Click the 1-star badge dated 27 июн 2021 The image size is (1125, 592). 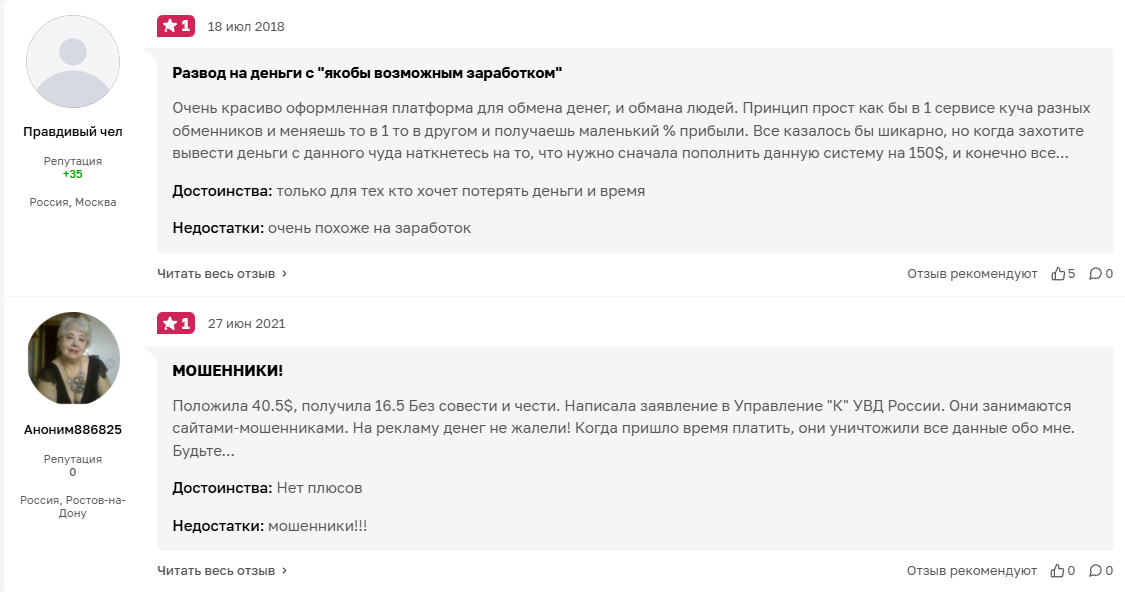(176, 323)
